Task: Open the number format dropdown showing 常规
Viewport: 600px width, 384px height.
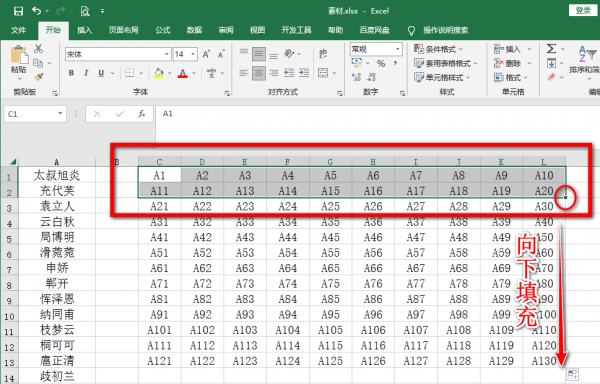Action: click(398, 49)
